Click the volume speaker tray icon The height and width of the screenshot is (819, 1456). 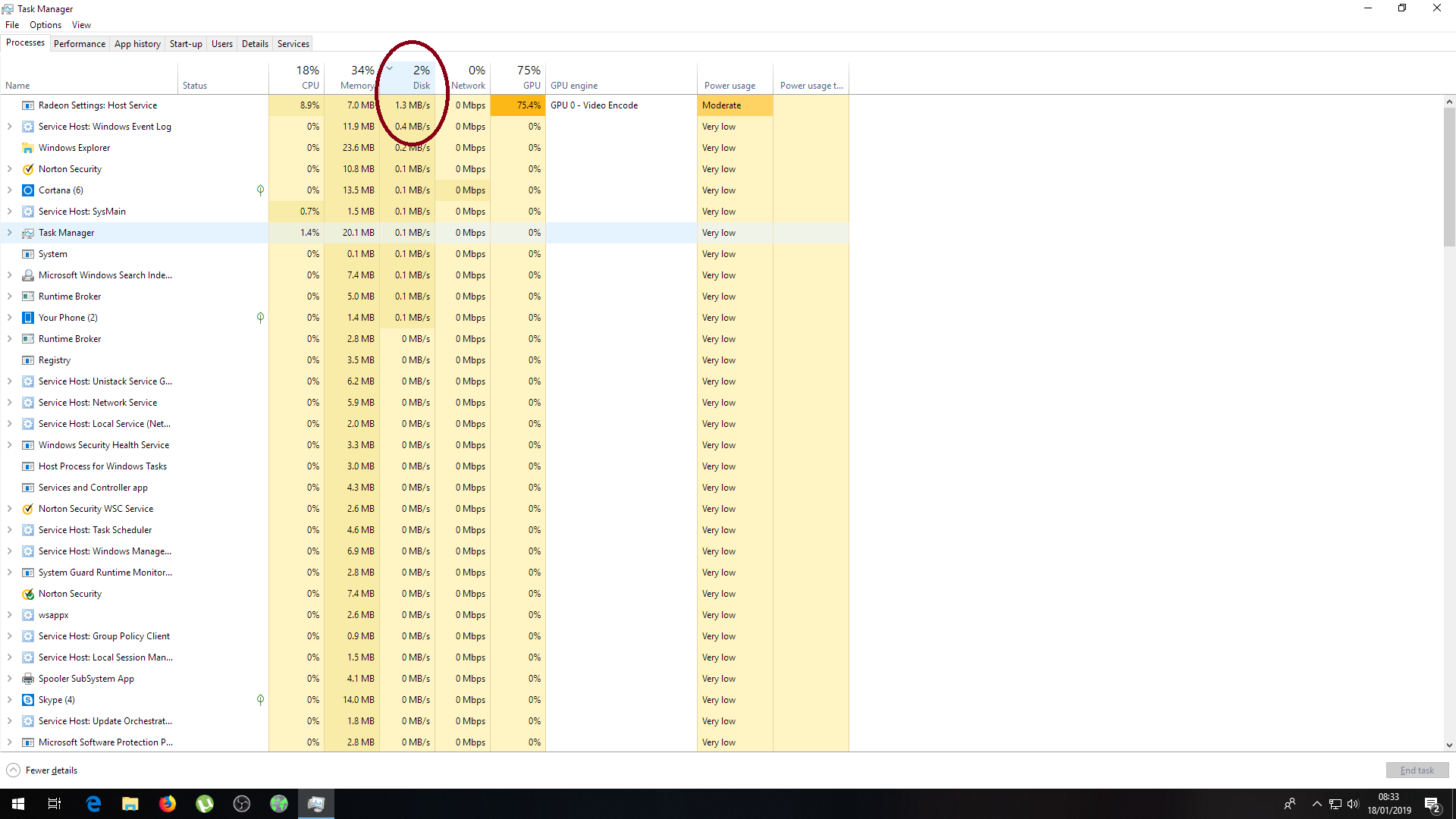pyautogui.click(x=1353, y=804)
